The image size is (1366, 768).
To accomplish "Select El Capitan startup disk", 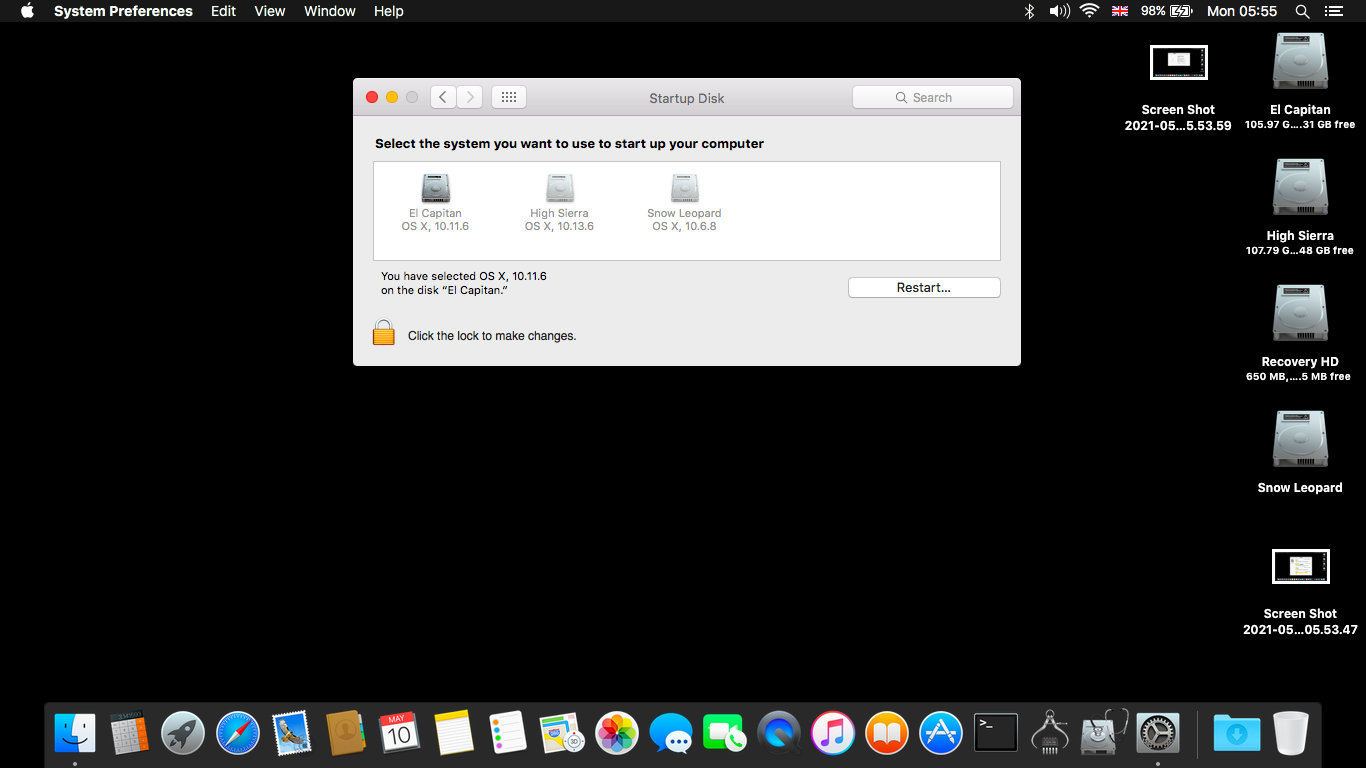I will pos(435,203).
